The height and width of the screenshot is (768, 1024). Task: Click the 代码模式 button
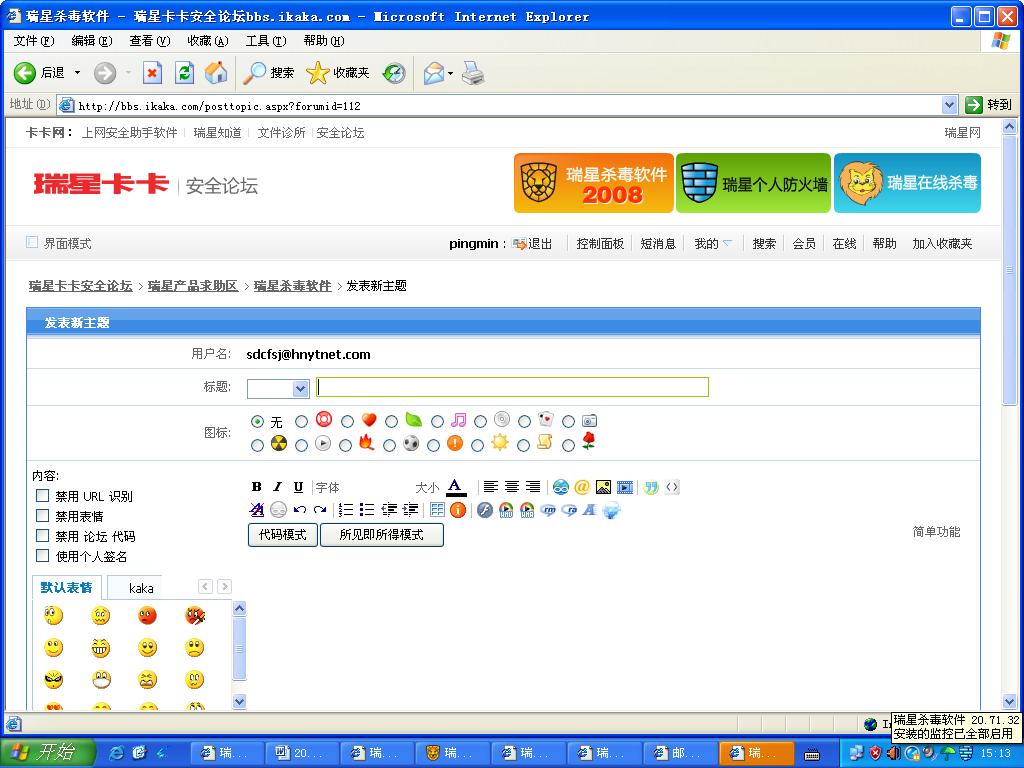tap(283, 535)
